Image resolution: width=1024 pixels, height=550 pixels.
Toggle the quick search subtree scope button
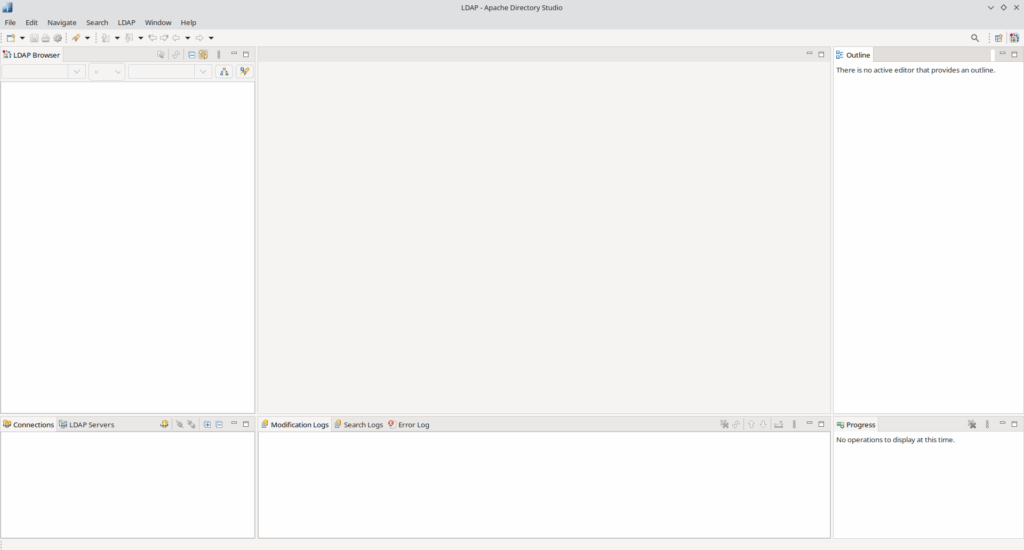click(x=224, y=71)
